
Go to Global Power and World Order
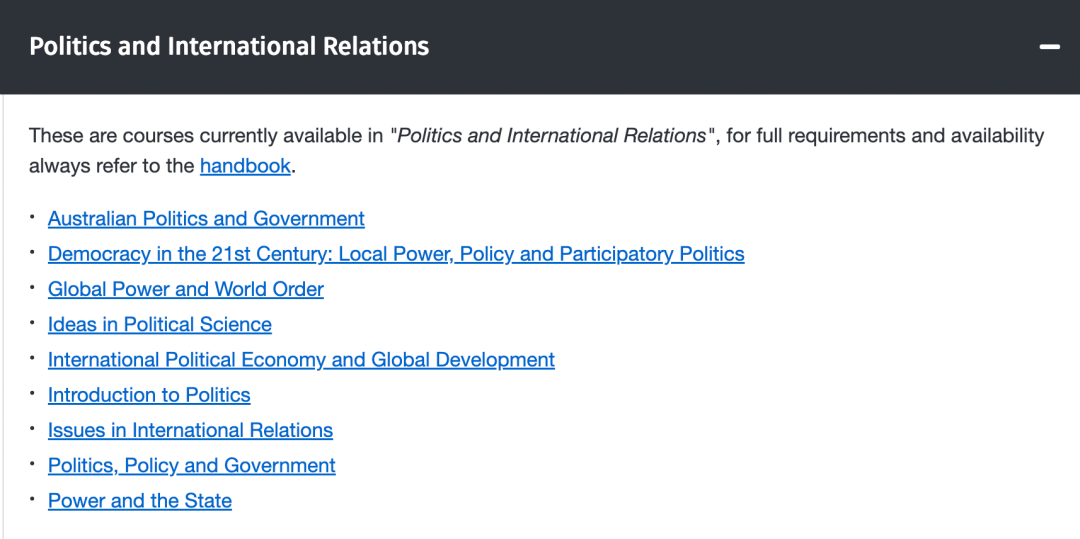(186, 289)
